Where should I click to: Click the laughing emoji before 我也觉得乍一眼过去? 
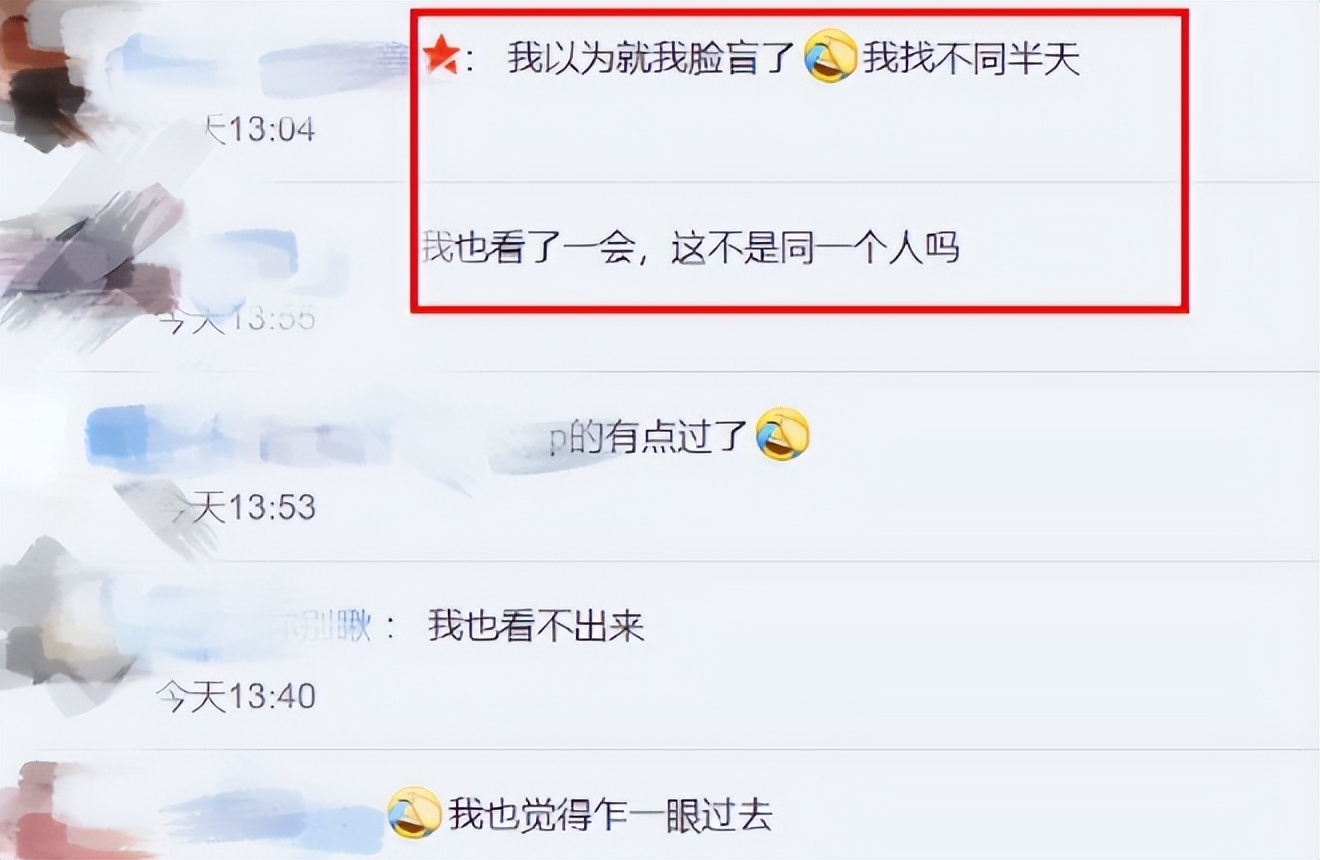(415, 813)
